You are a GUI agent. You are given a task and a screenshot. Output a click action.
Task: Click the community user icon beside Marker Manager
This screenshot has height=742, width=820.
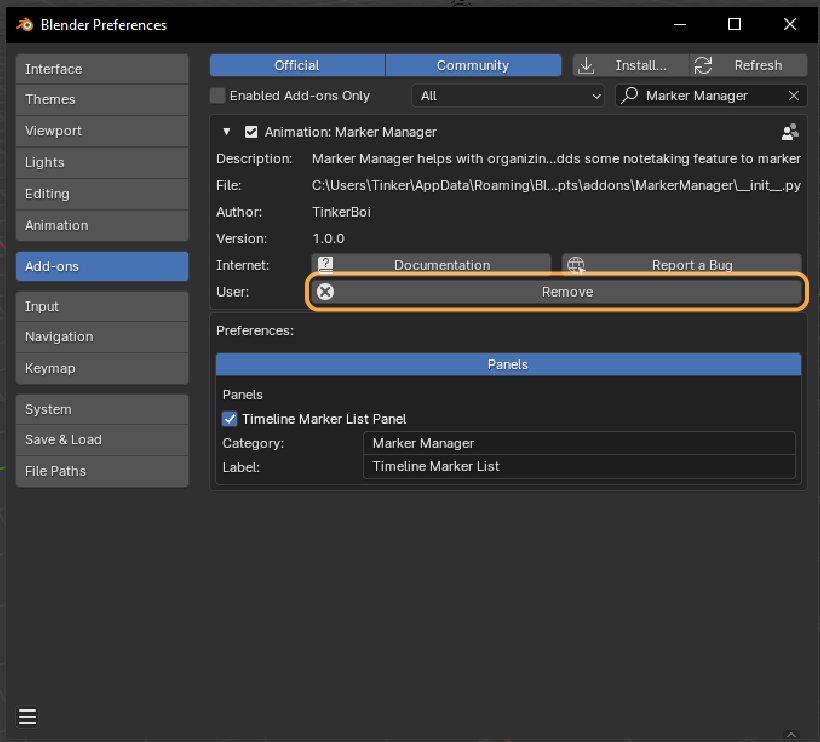[x=790, y=132]
